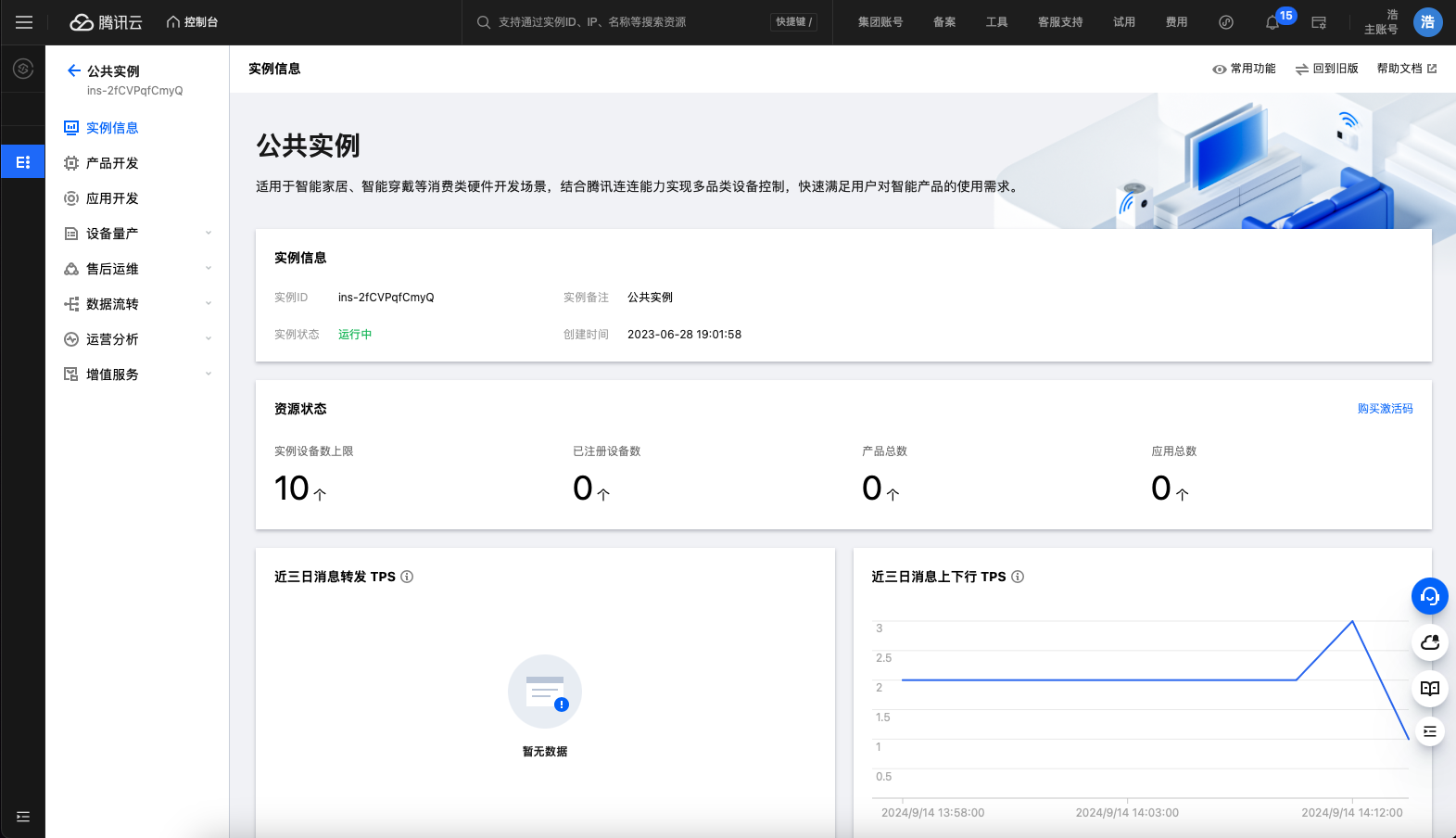Viewport: 1456px width, 838px height.
Task: Click the 购买激活码 link
Action: 1385,409
